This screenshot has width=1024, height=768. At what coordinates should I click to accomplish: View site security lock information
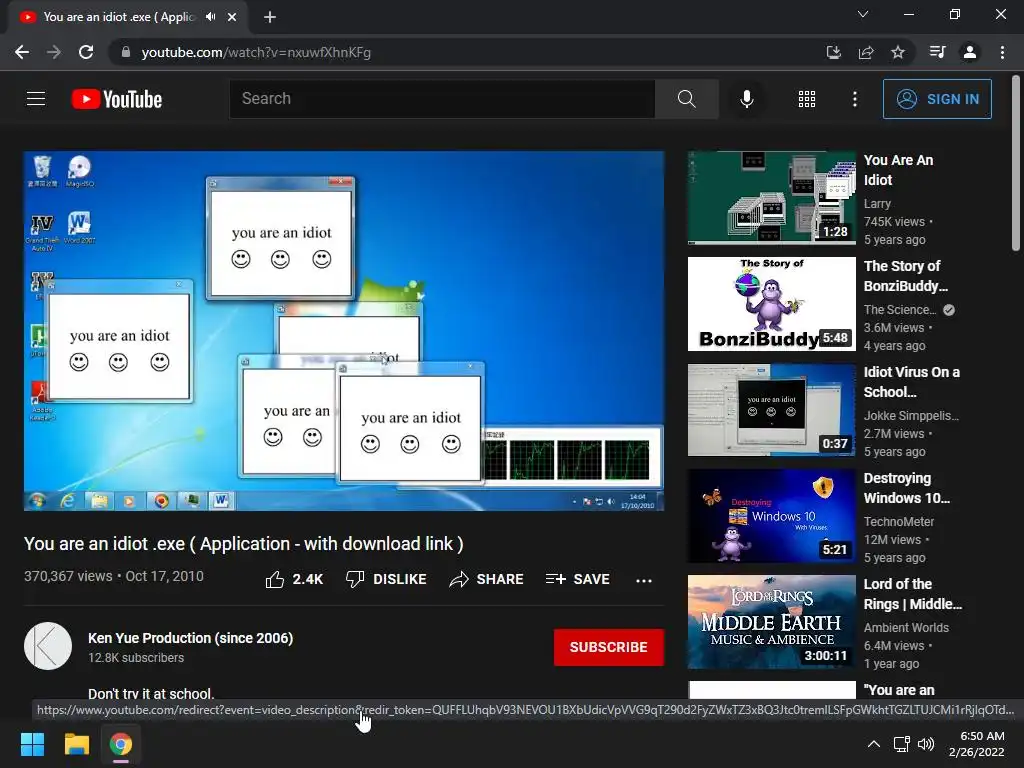(126, 52)
